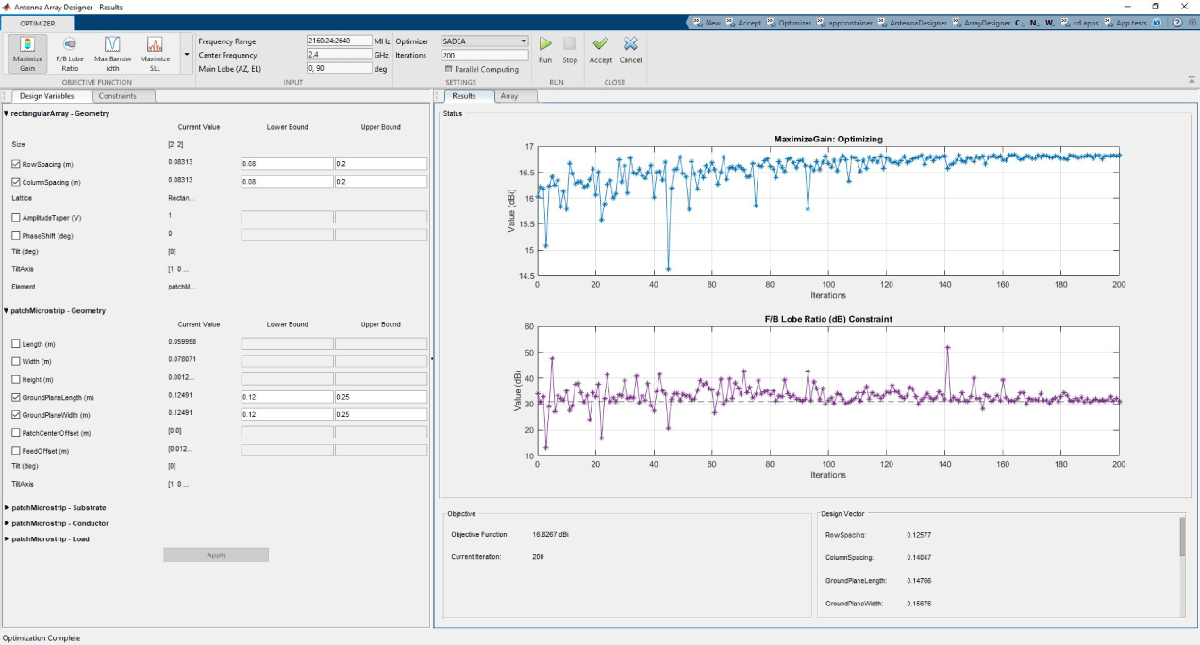Enable the Parallel Computing checkbox
The width and height of the screenshot is (1200, 645).
[448, 70]
